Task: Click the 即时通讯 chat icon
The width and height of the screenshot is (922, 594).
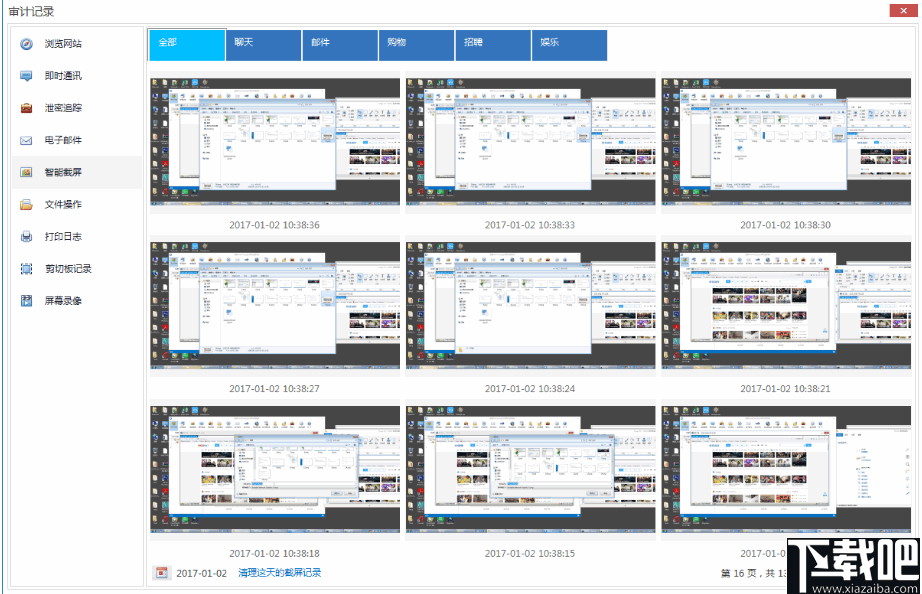Action: pyautogui.click(x=26, y=76)
